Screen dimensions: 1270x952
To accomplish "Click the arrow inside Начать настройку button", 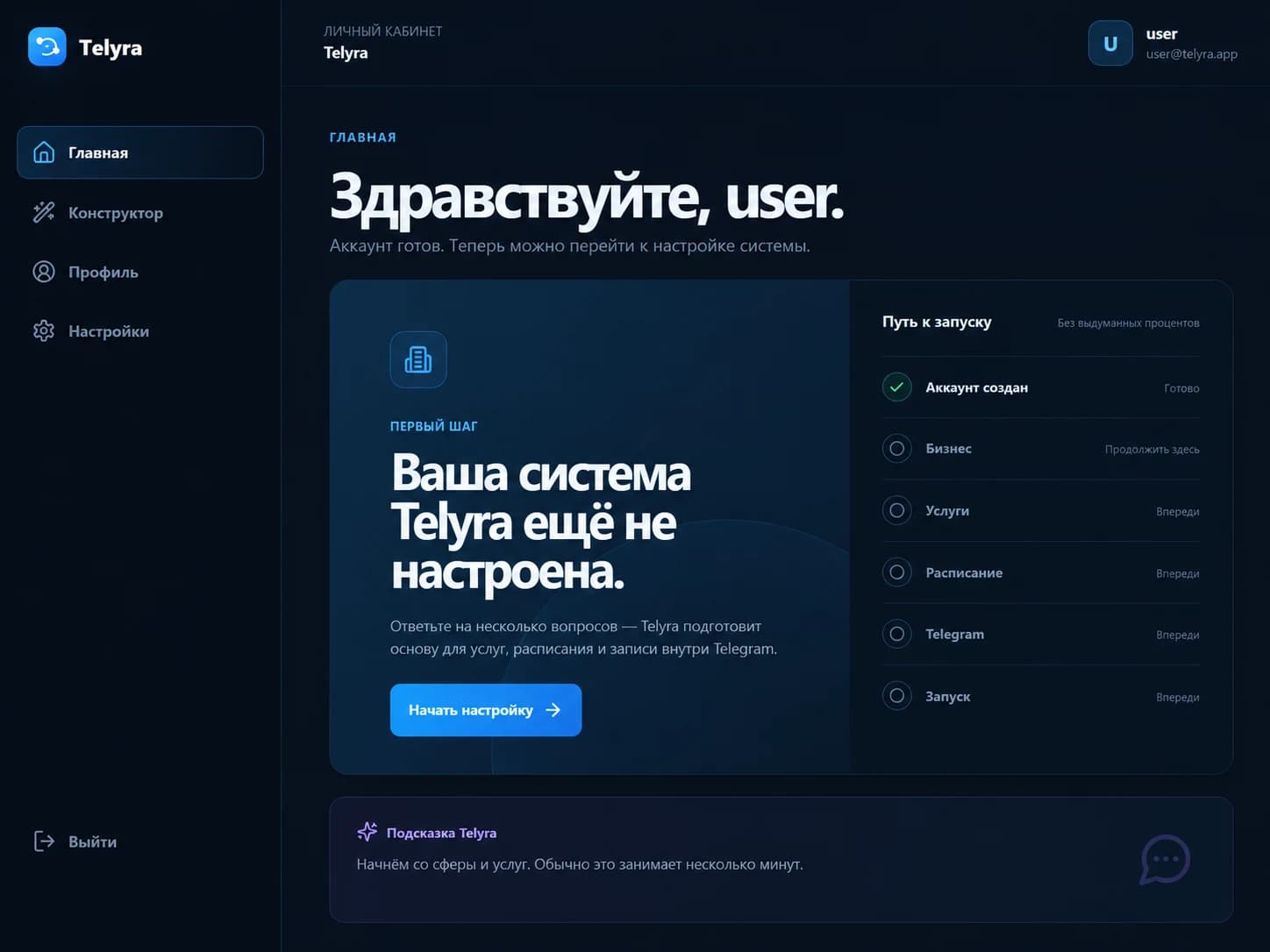I will pyautogui.click(x=553, y=710).
